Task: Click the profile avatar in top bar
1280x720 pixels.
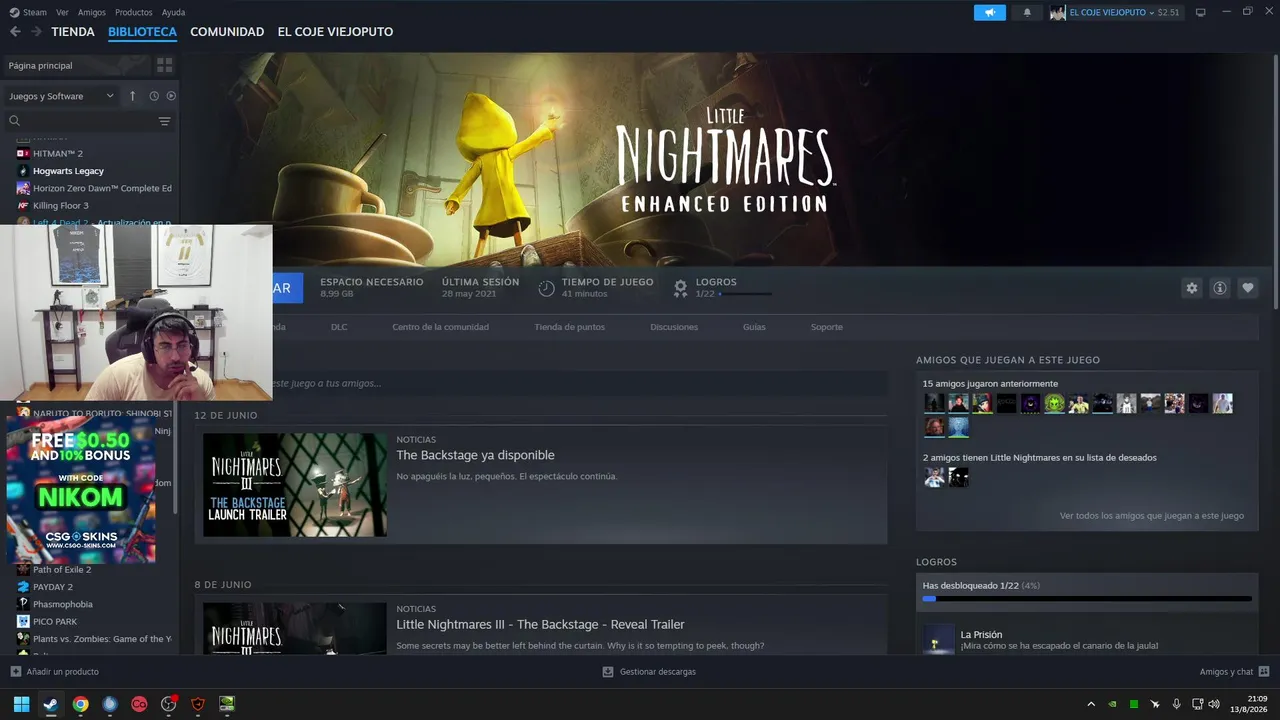Action: click(x=1058, y=12)
